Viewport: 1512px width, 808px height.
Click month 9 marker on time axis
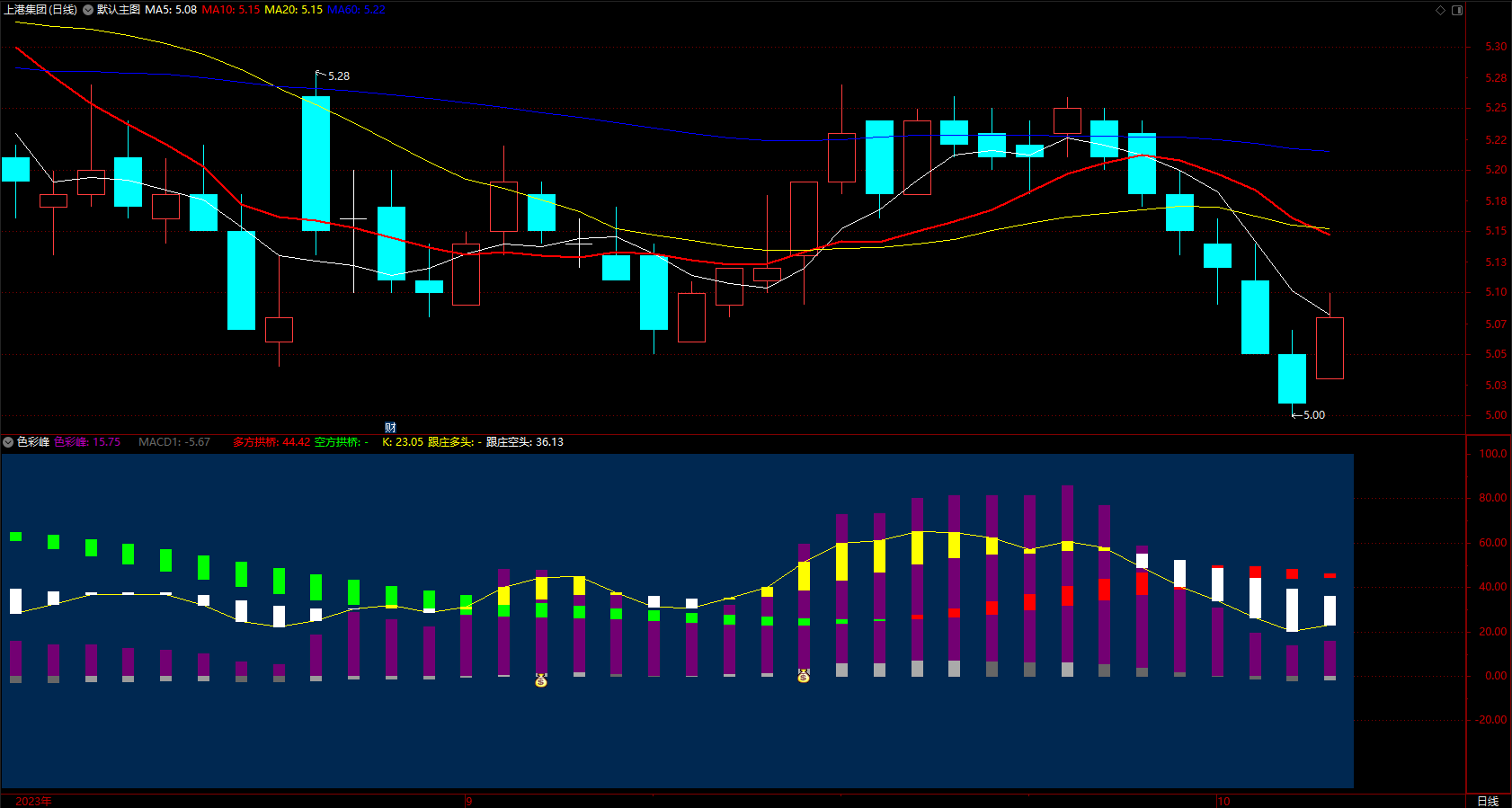pyautogui.click(x=469, y=801)
